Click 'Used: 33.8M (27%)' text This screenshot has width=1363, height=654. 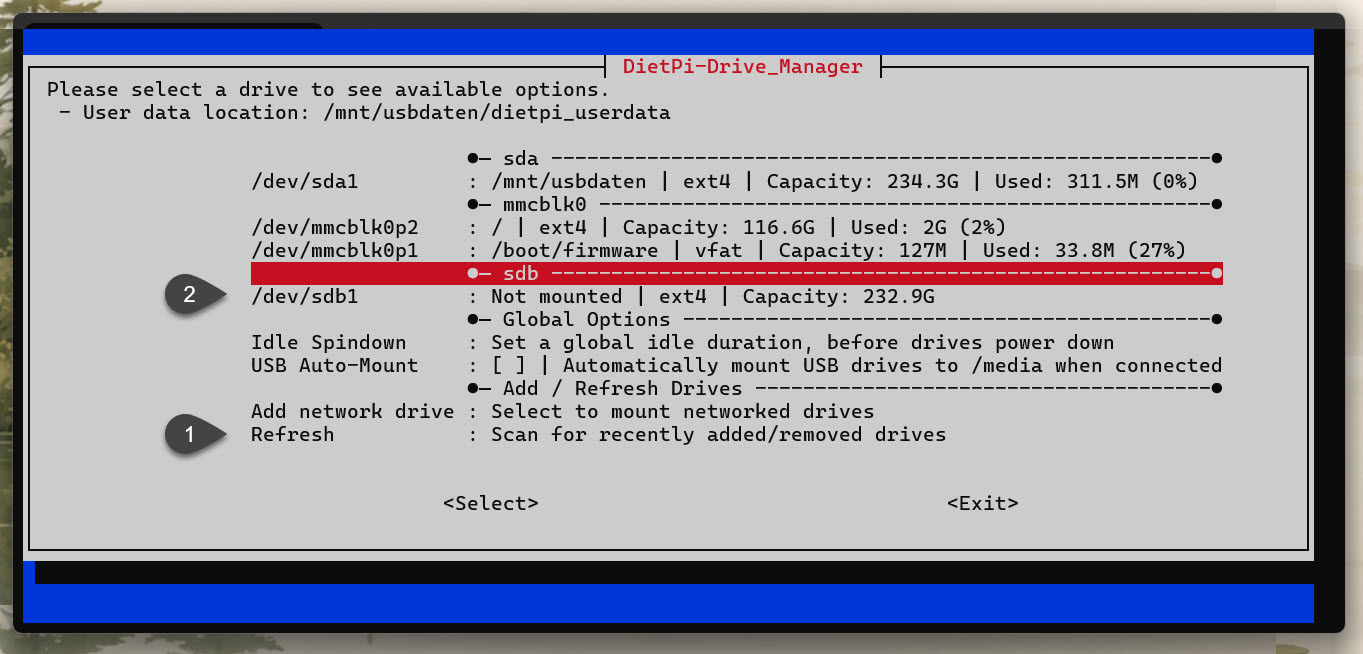tap(1084, 250)
